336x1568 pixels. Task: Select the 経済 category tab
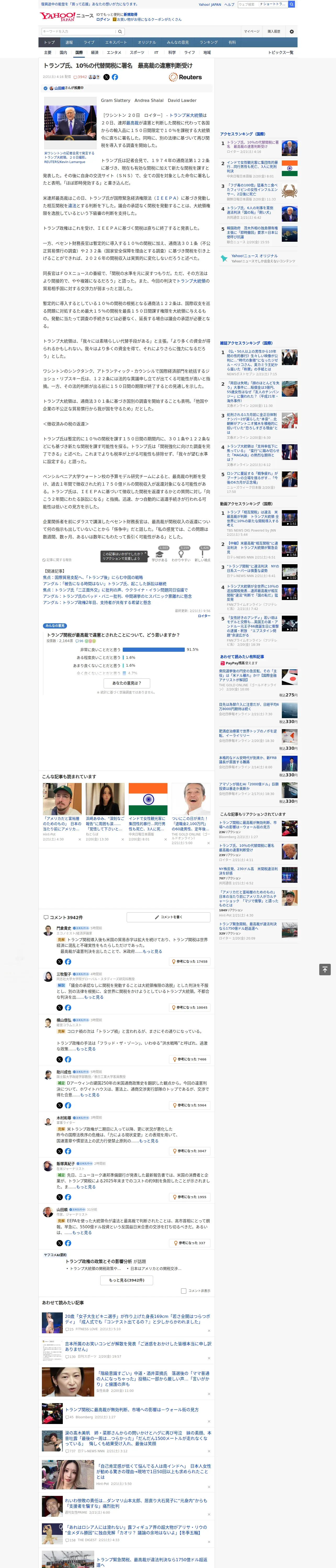click(x=94, y=53)
